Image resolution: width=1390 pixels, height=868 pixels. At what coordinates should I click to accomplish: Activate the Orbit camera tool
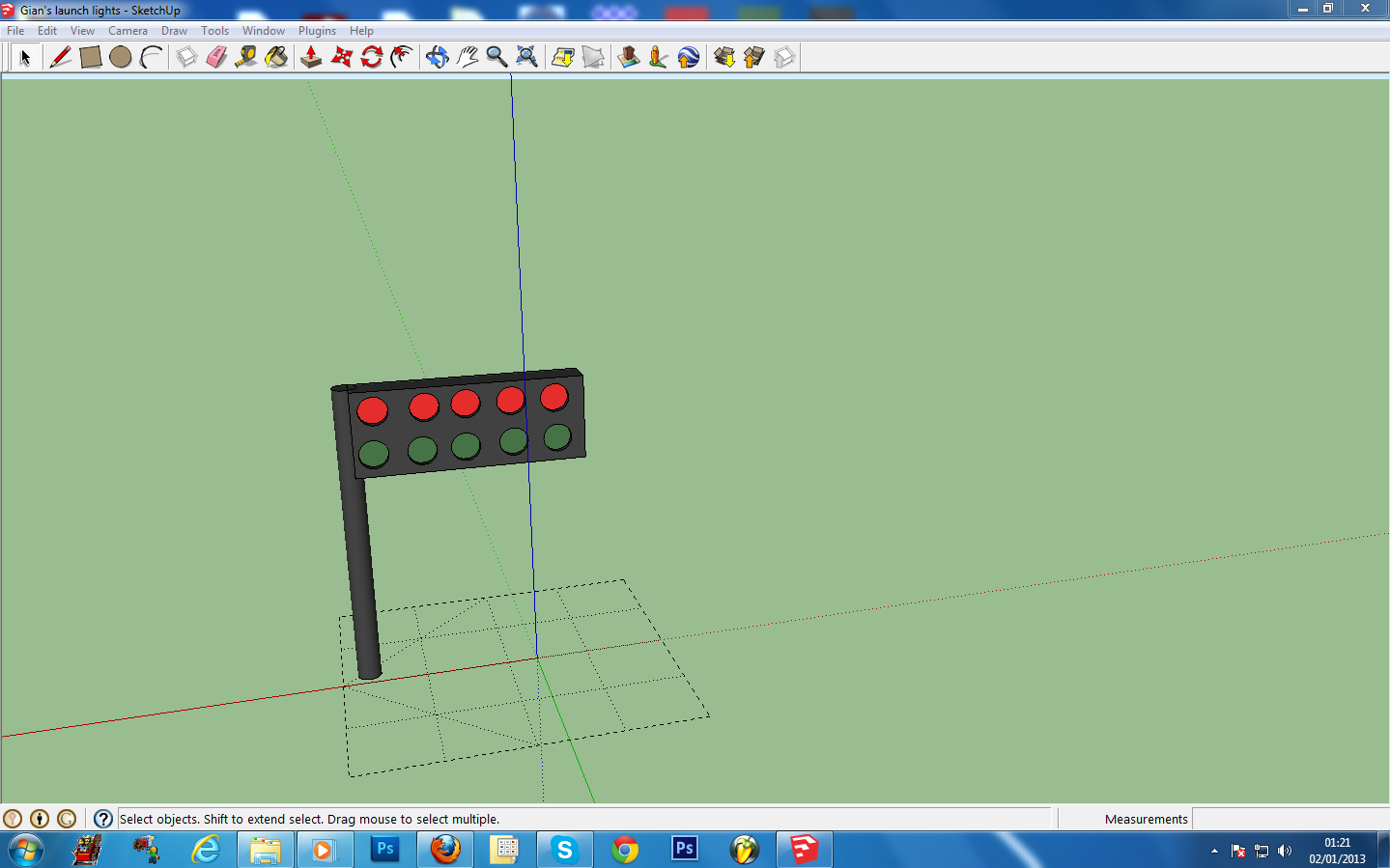(x=438, y=58)
